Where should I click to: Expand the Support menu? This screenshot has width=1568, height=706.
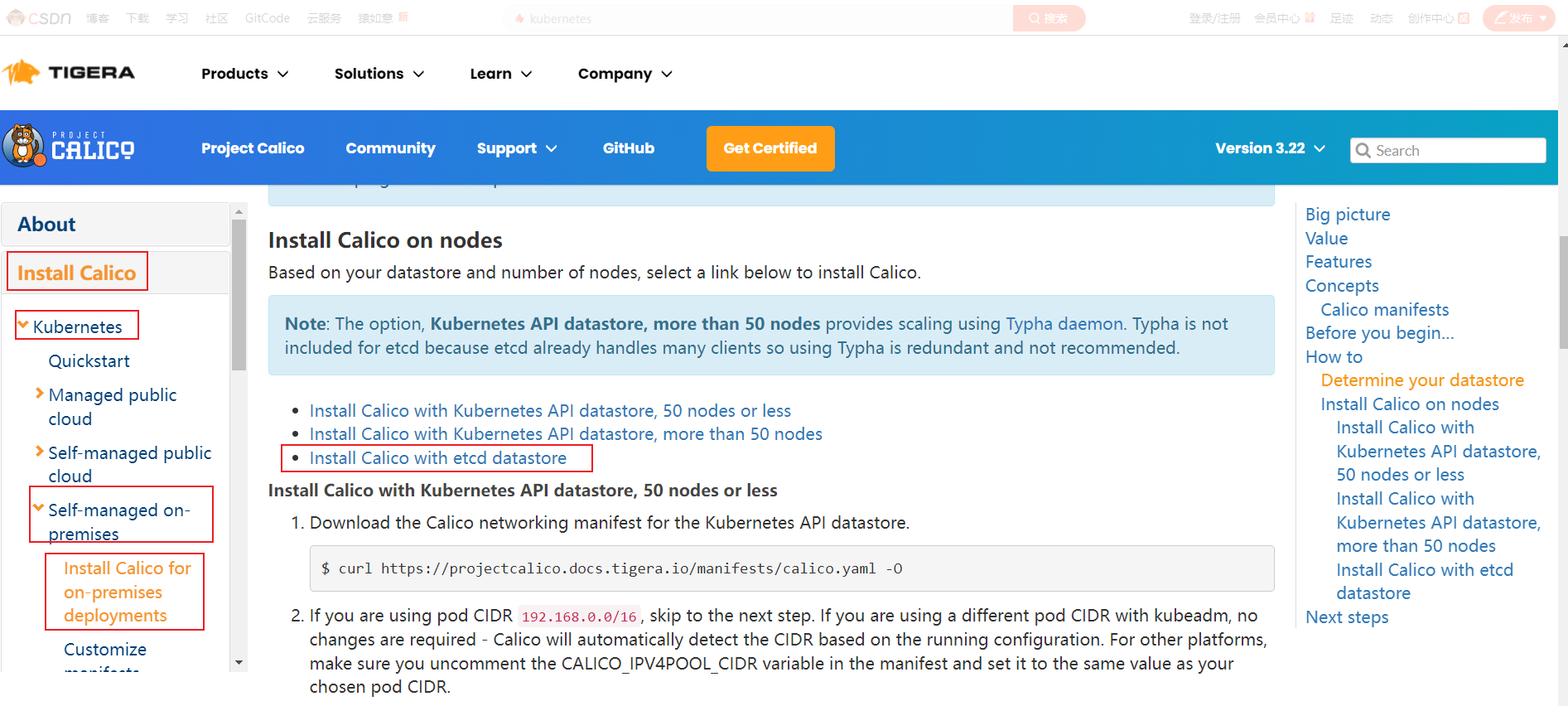[517, 148]
